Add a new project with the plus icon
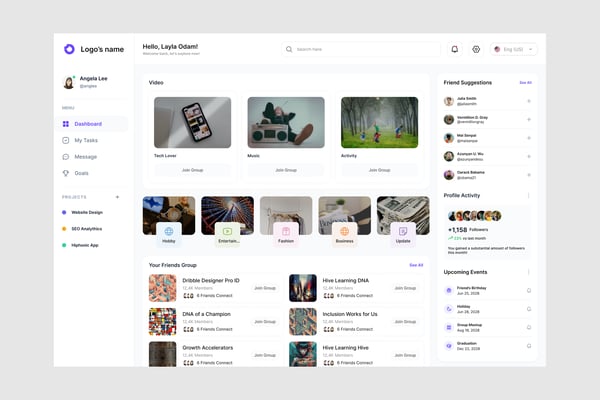The height and width of the screenshot is (400, 600). tap(117, 197)
